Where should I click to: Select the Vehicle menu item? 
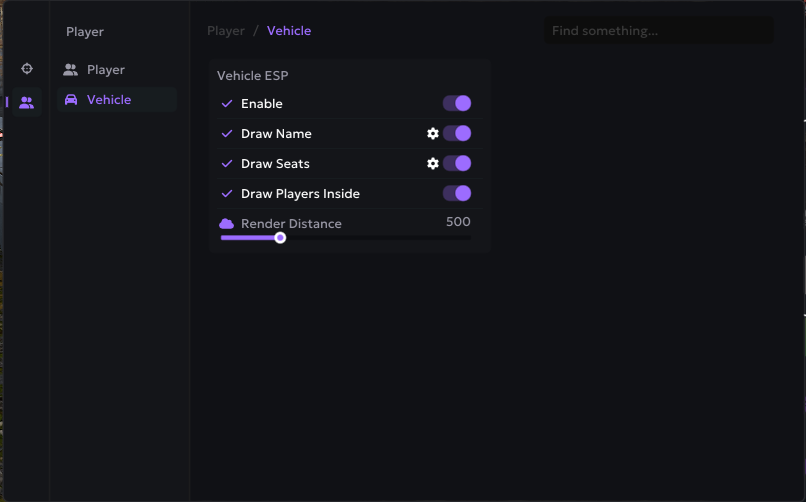click(x=117, y=100)
